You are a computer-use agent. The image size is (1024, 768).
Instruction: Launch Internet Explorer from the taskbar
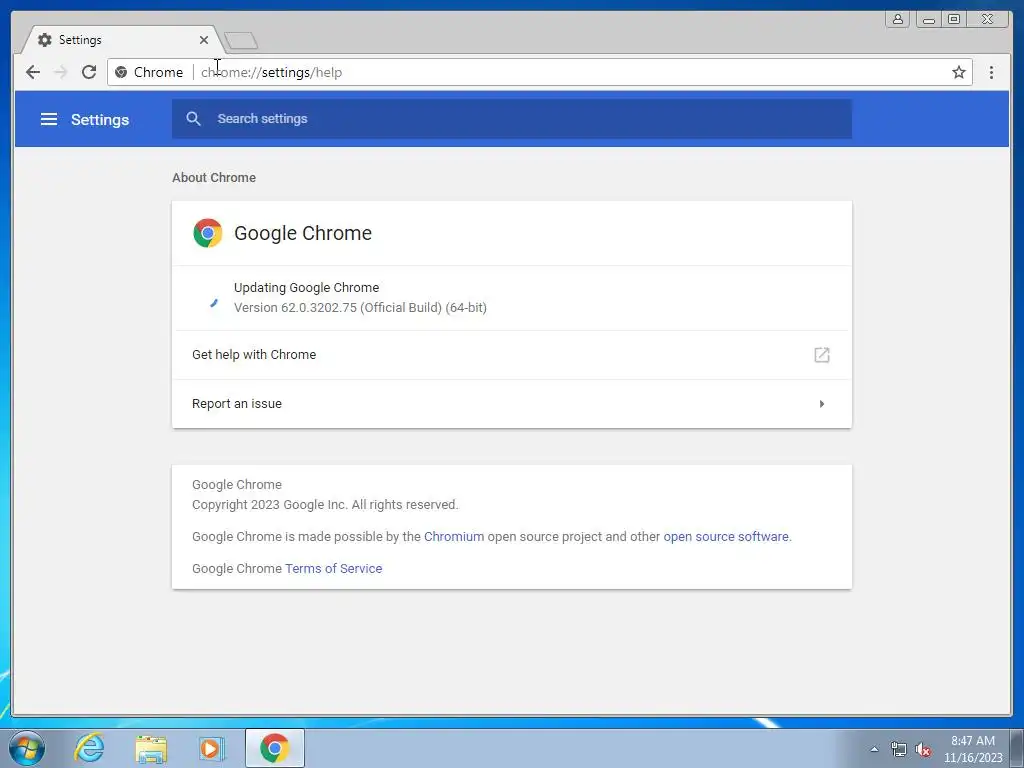point(89,748)
